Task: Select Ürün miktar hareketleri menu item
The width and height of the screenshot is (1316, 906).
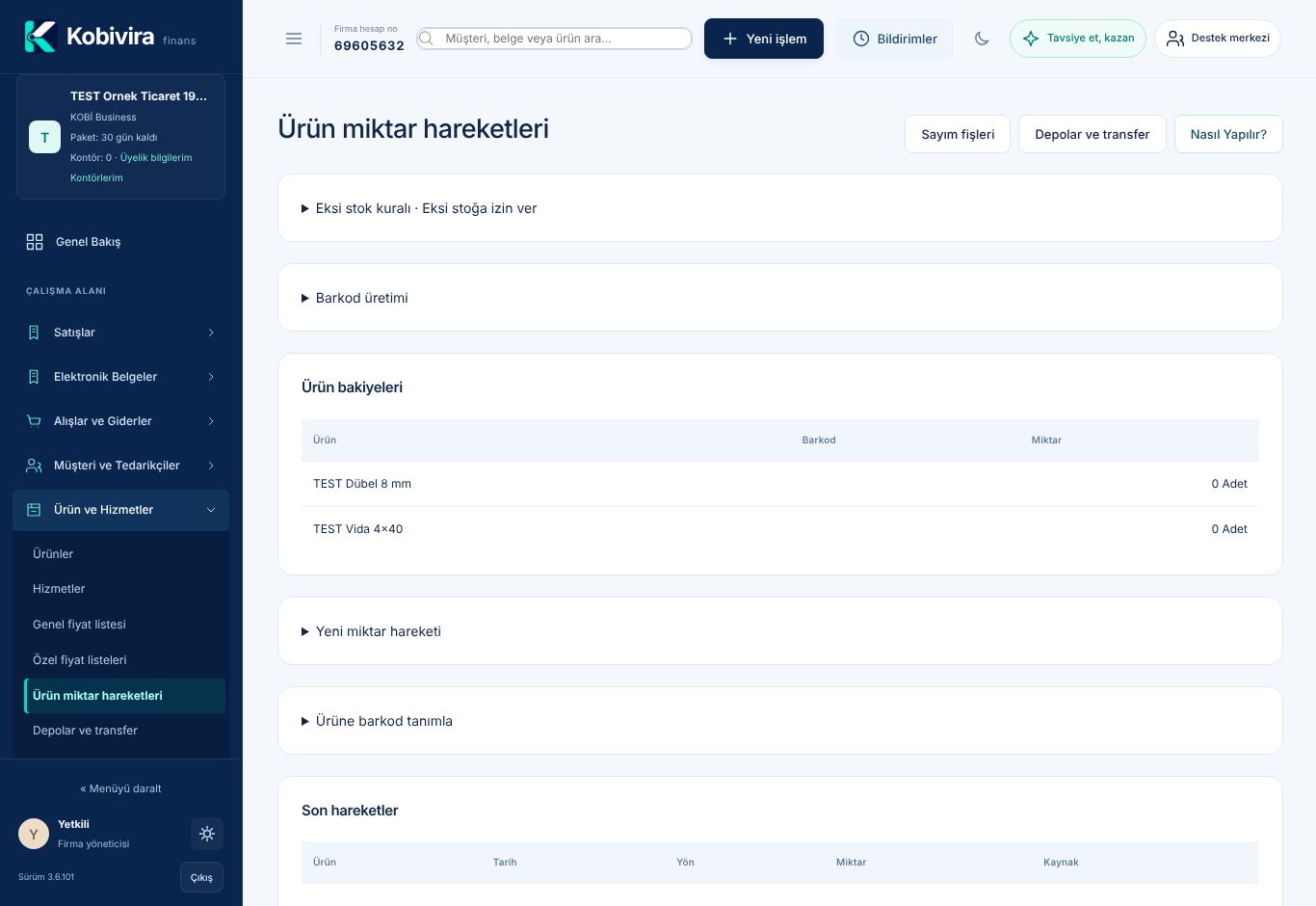Action: point(124,696)
